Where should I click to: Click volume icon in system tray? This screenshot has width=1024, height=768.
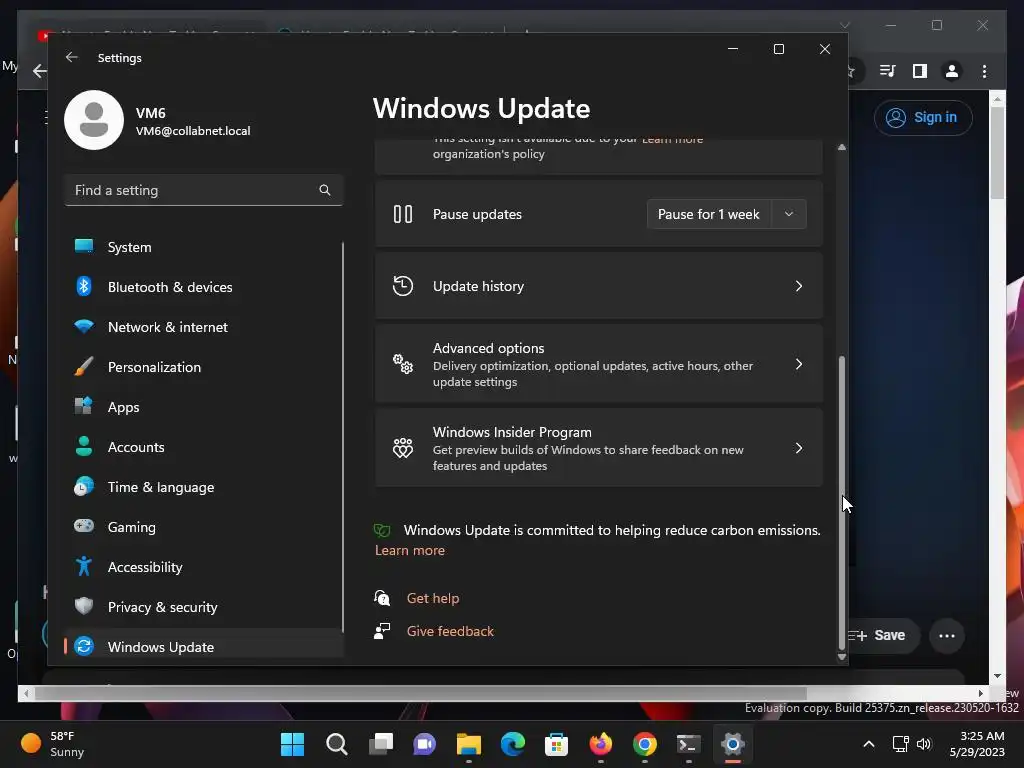(x=924, y=744)
